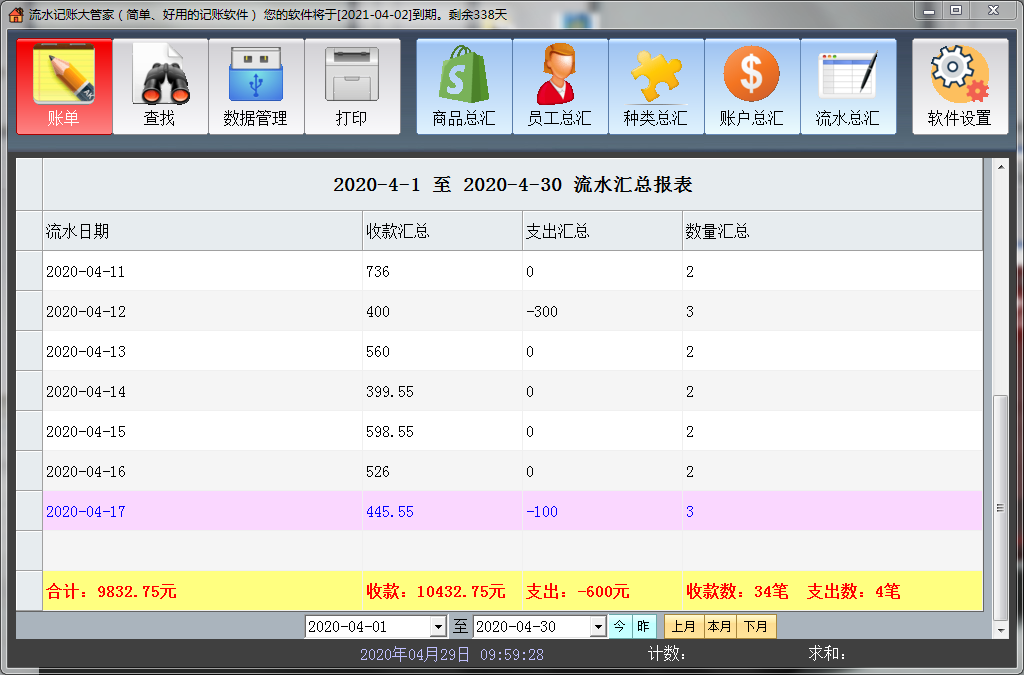Image resolution: width=1024 pixels, height=675 pixels.
Task: Select 下月 next month button
Action: [757, 627]
